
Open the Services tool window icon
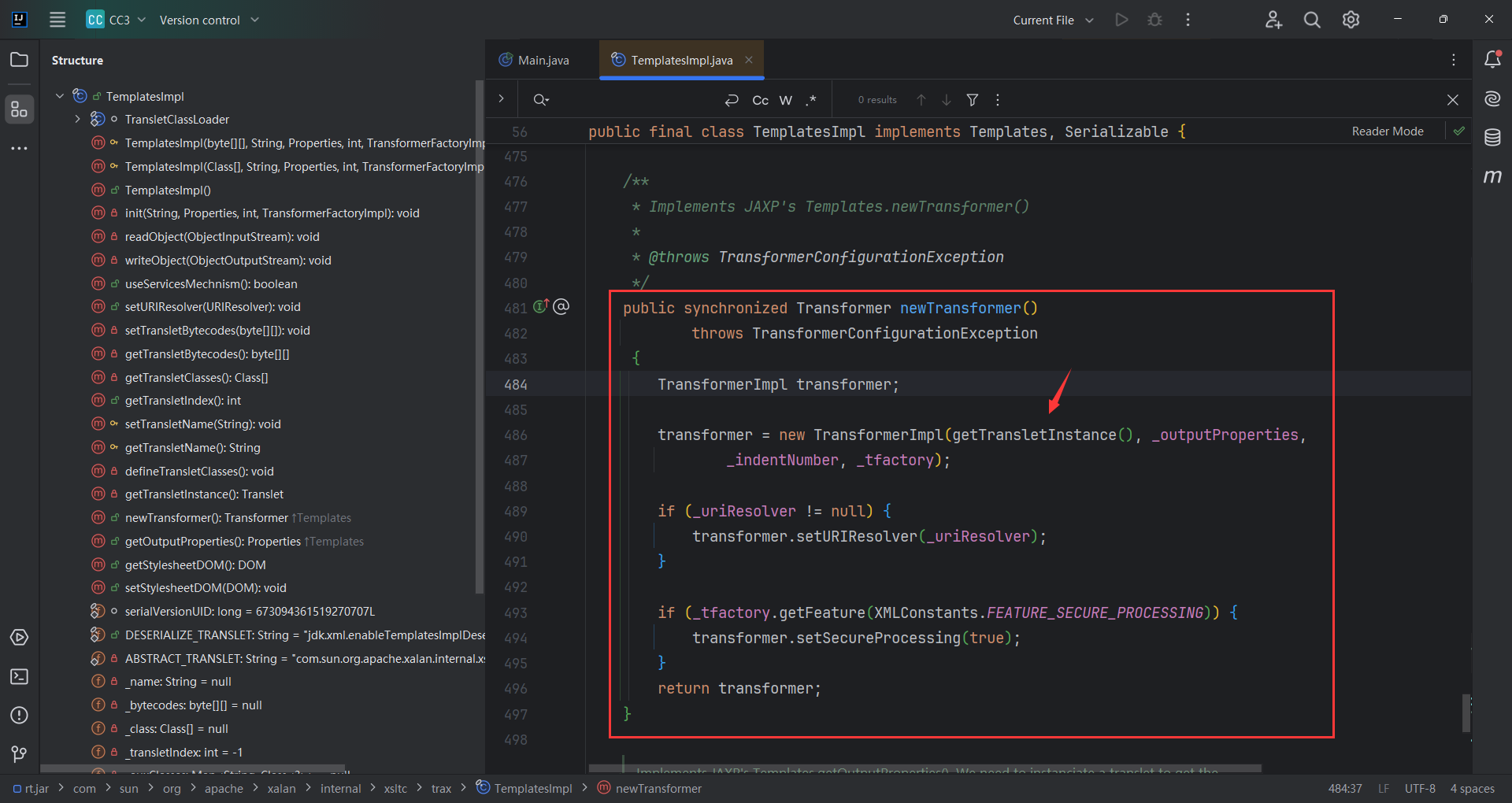(x=20, y=637)
